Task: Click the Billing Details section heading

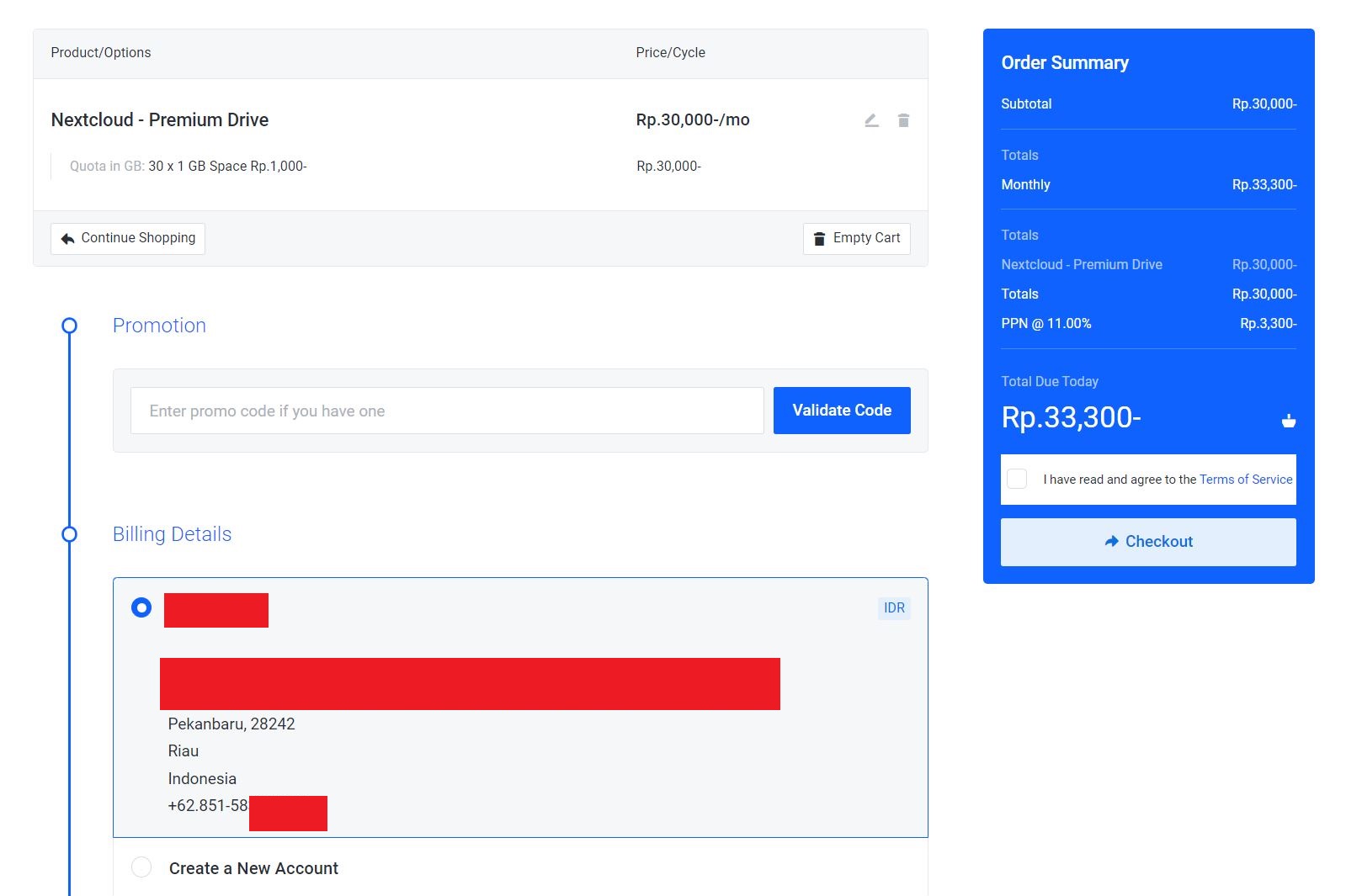Action: pyautogui.click(x=172, y=534)
